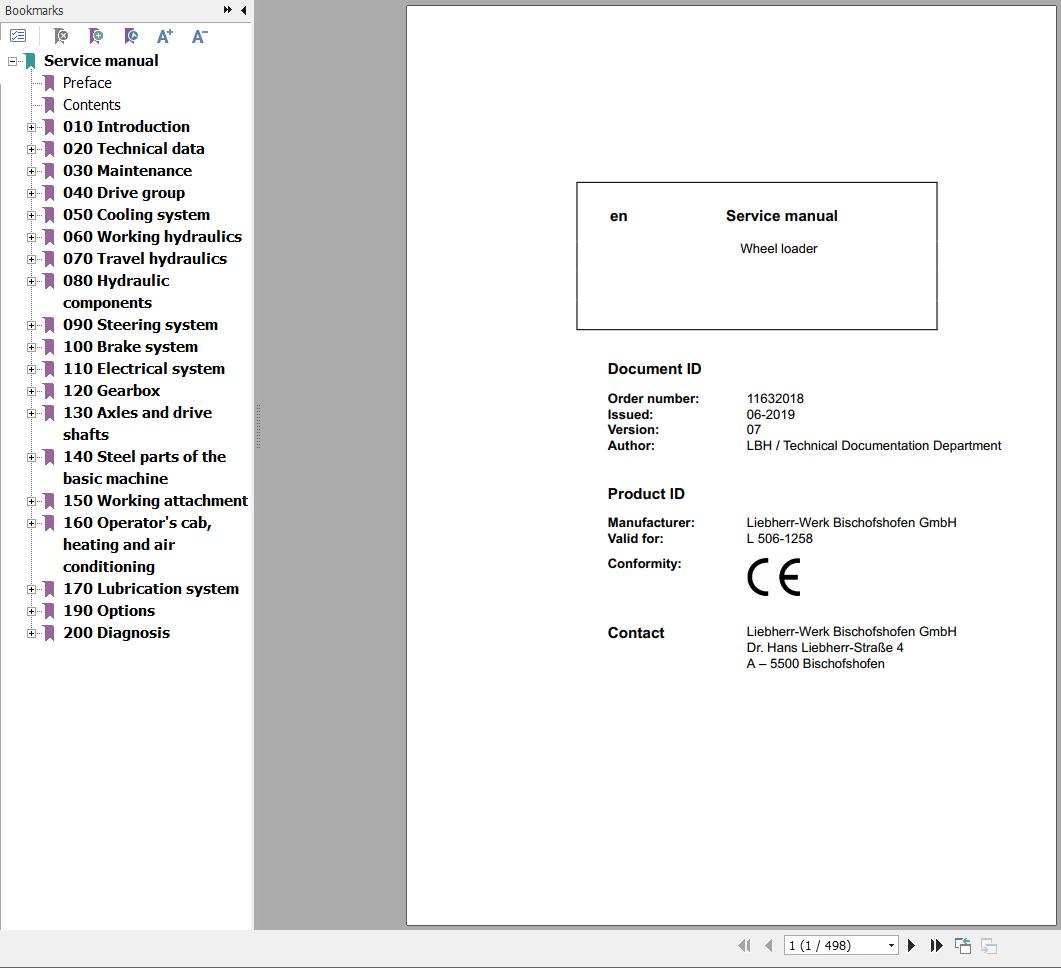Click the bookmark icon beside 030 Maintenance

click(49, 170)
